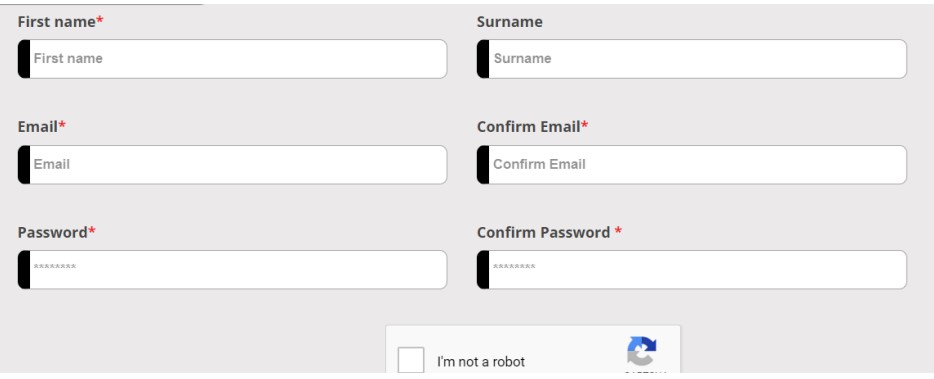Focus the Password entry box

232,270
